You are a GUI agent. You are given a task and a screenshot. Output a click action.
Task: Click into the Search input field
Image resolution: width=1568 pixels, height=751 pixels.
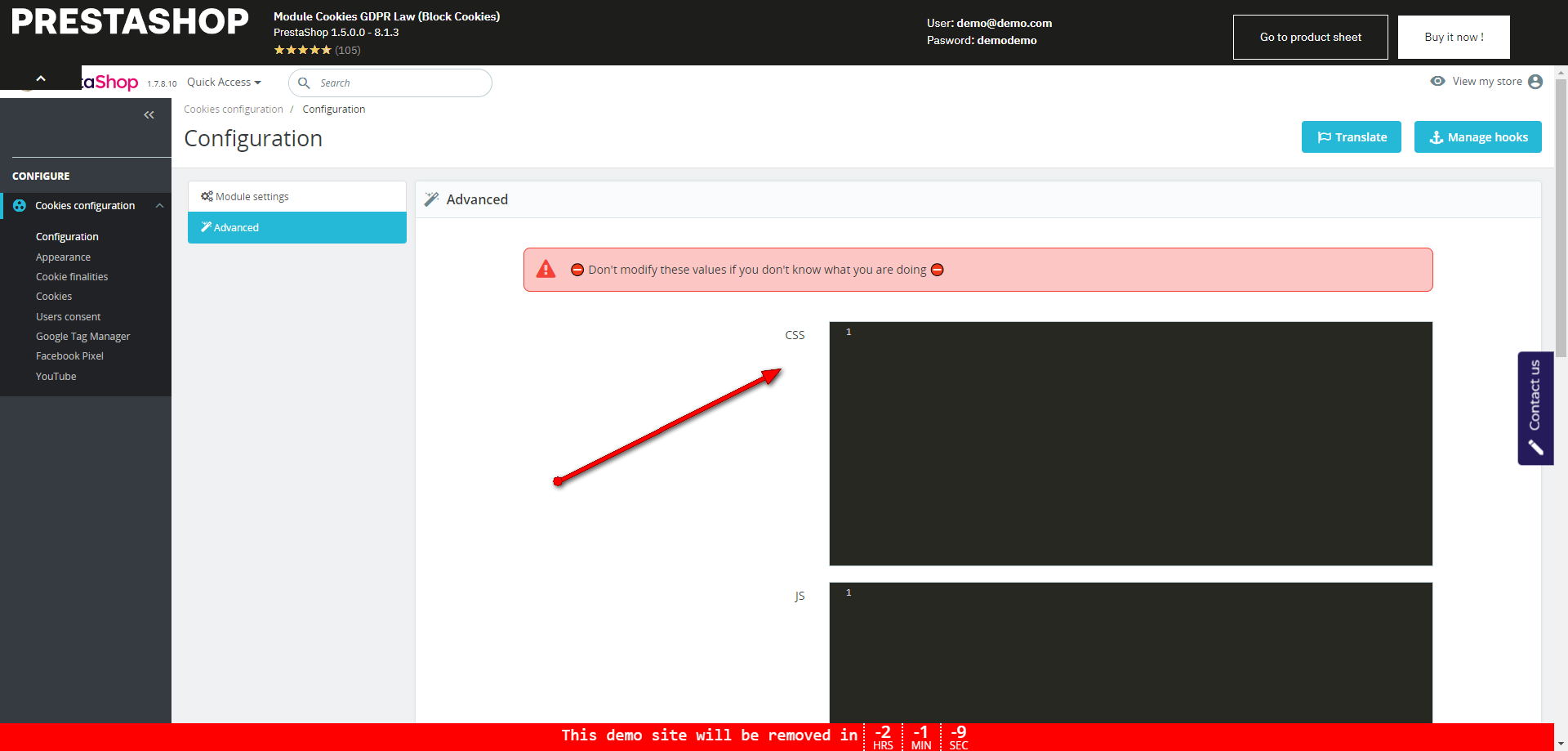[x=390, y=83]
